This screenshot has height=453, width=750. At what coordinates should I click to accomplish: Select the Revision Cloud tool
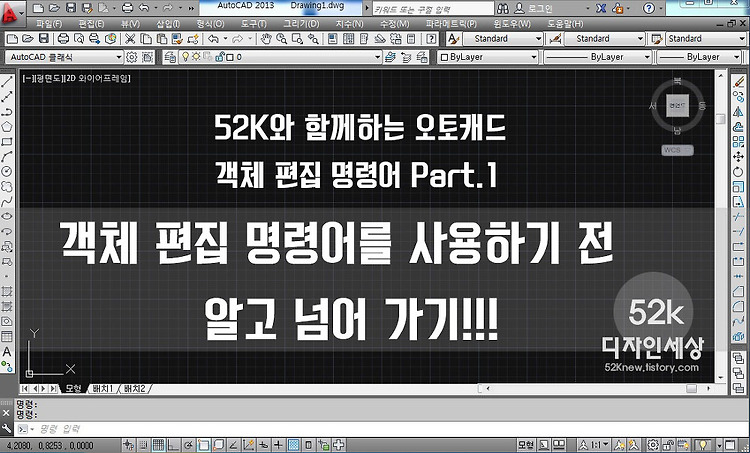(7, 186)
